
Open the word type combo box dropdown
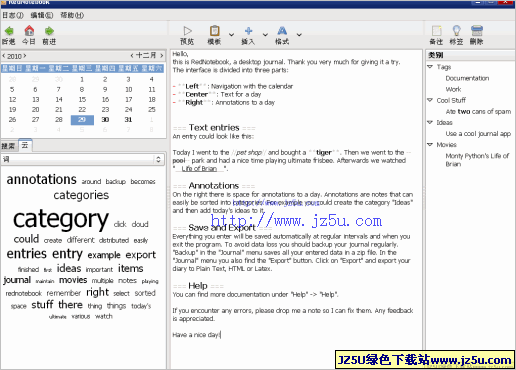click(158, 160)
